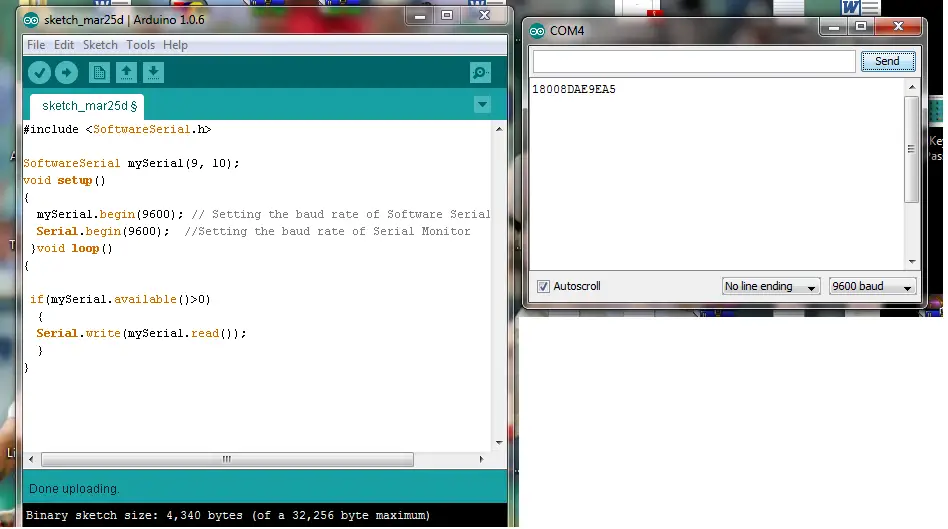This screenshot has height=529, width=948.
Task: Click the Word document icon on desktop
Action: (852, 8)
